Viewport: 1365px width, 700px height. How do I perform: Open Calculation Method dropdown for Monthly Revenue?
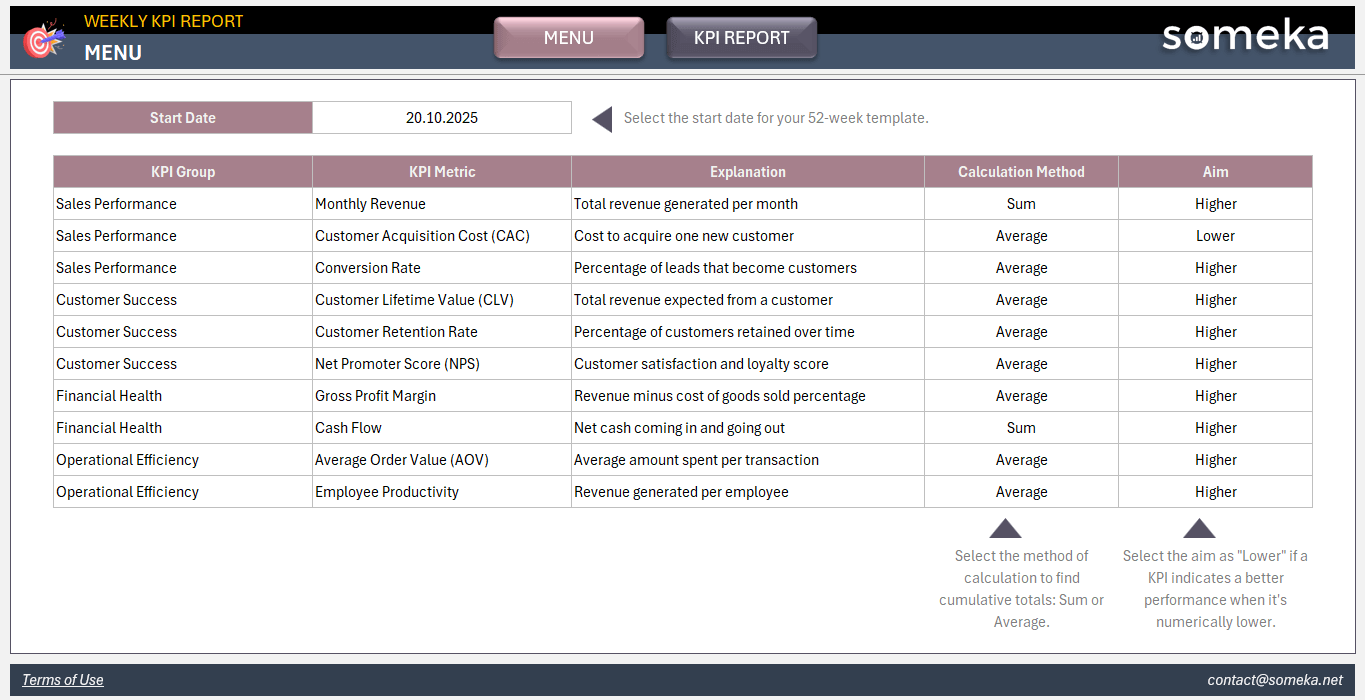point(1021,204)
